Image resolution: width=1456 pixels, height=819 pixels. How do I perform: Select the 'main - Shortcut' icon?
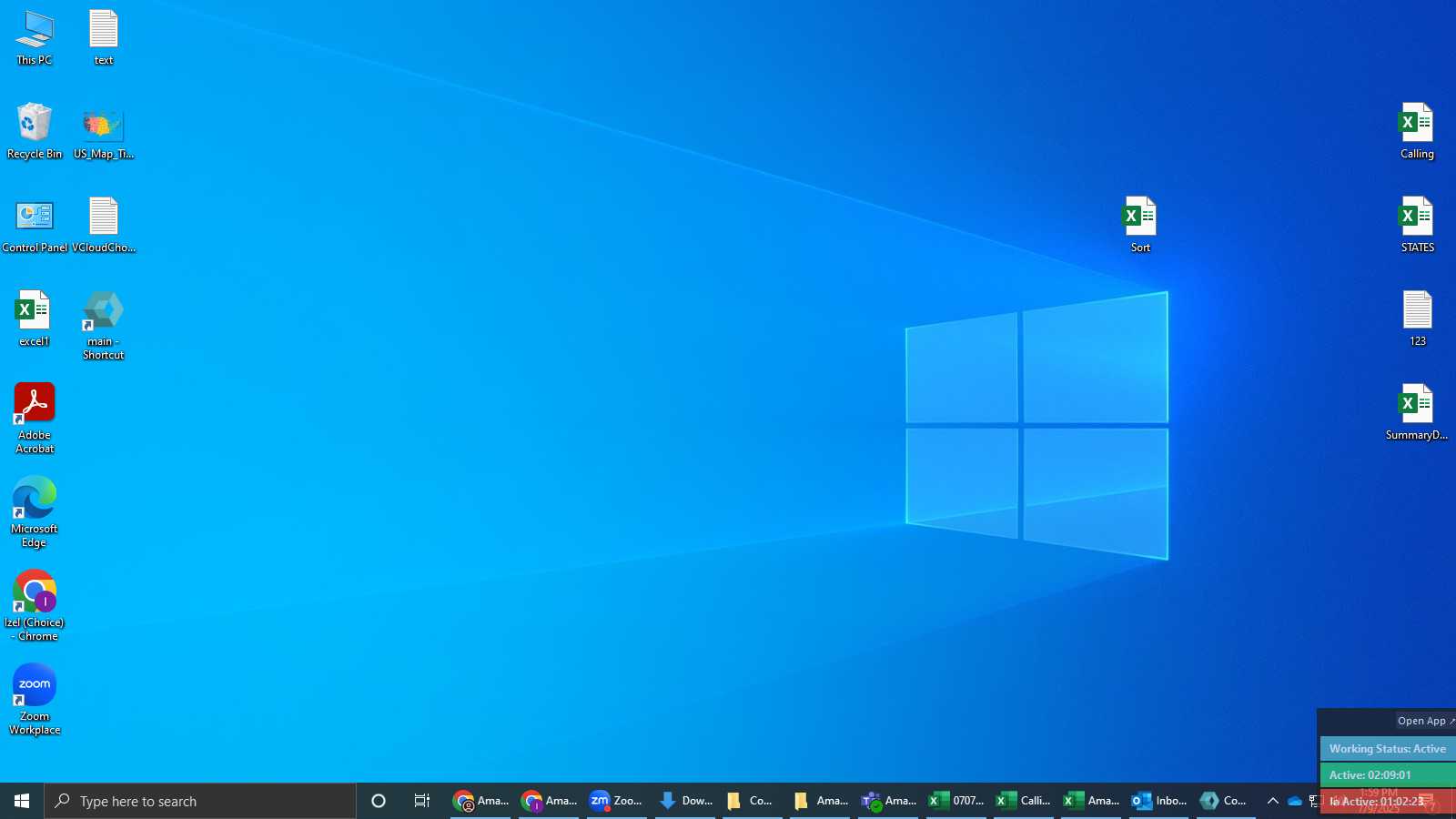pyautogui.click(x=104, y=326)
